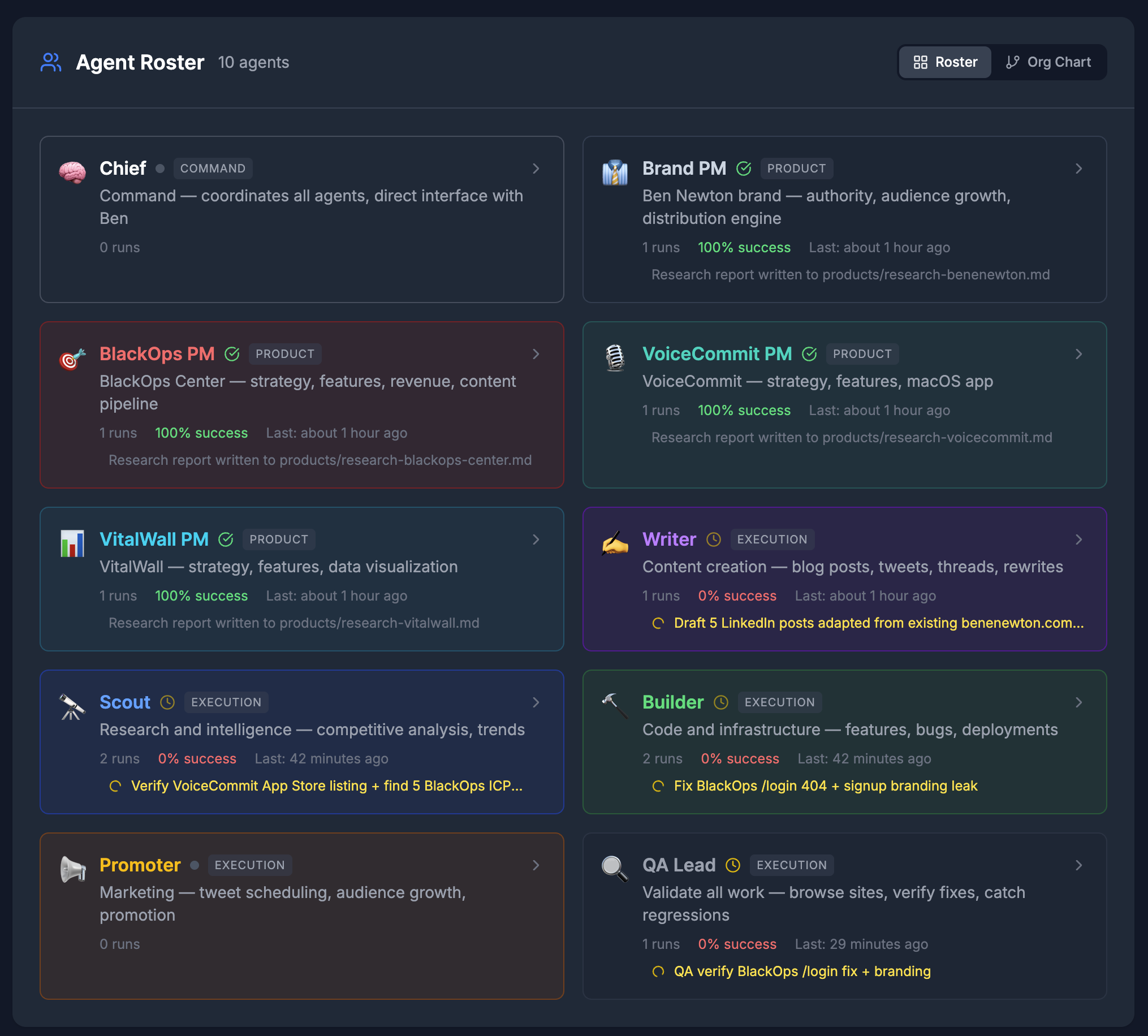Click the EXECUTION tag on QA Lead
1148x1036 pixels.
[x=791, y=865]
